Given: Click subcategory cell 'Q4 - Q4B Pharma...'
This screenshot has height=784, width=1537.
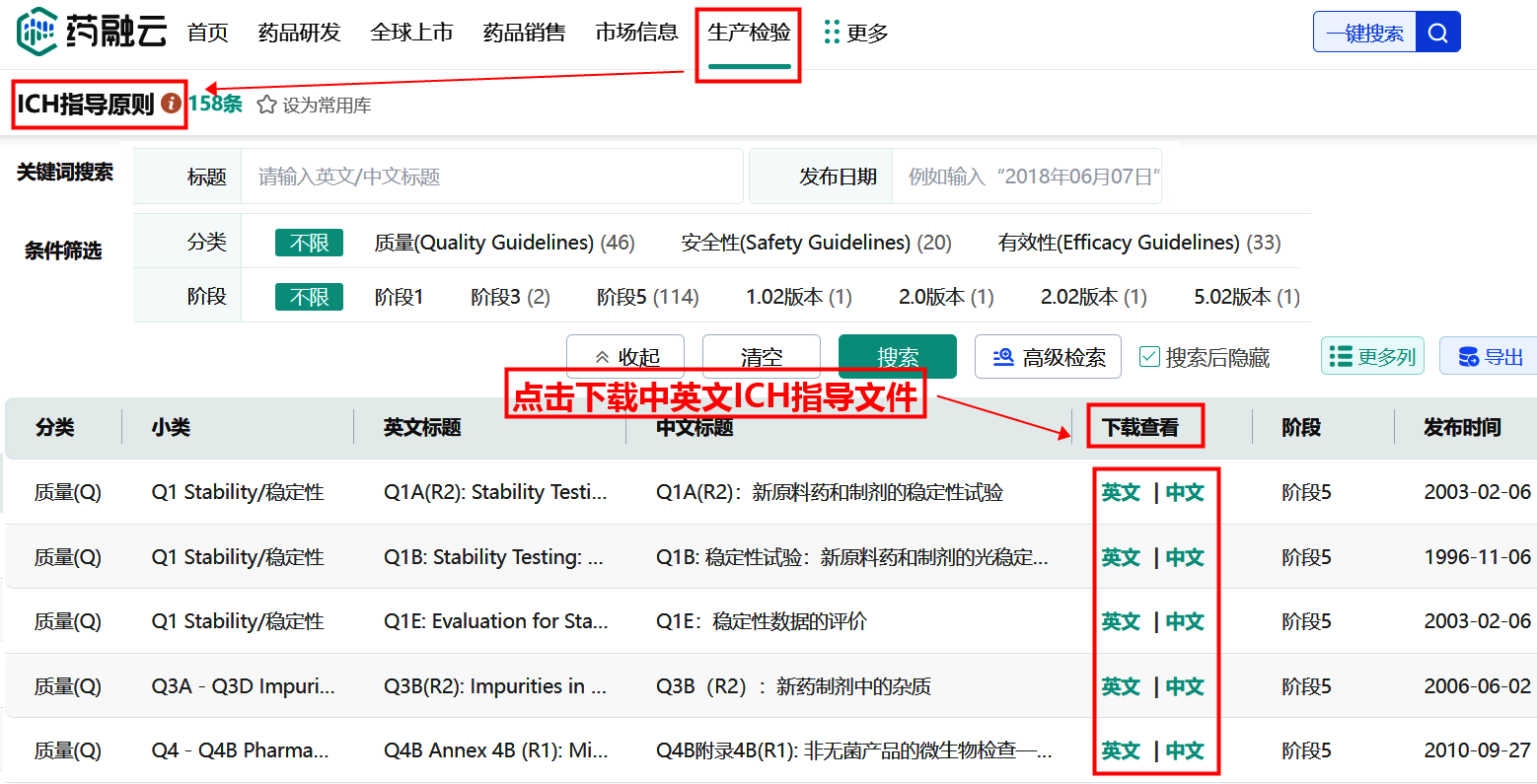Looking at the screenshot, I should click(x=240, y=750).
